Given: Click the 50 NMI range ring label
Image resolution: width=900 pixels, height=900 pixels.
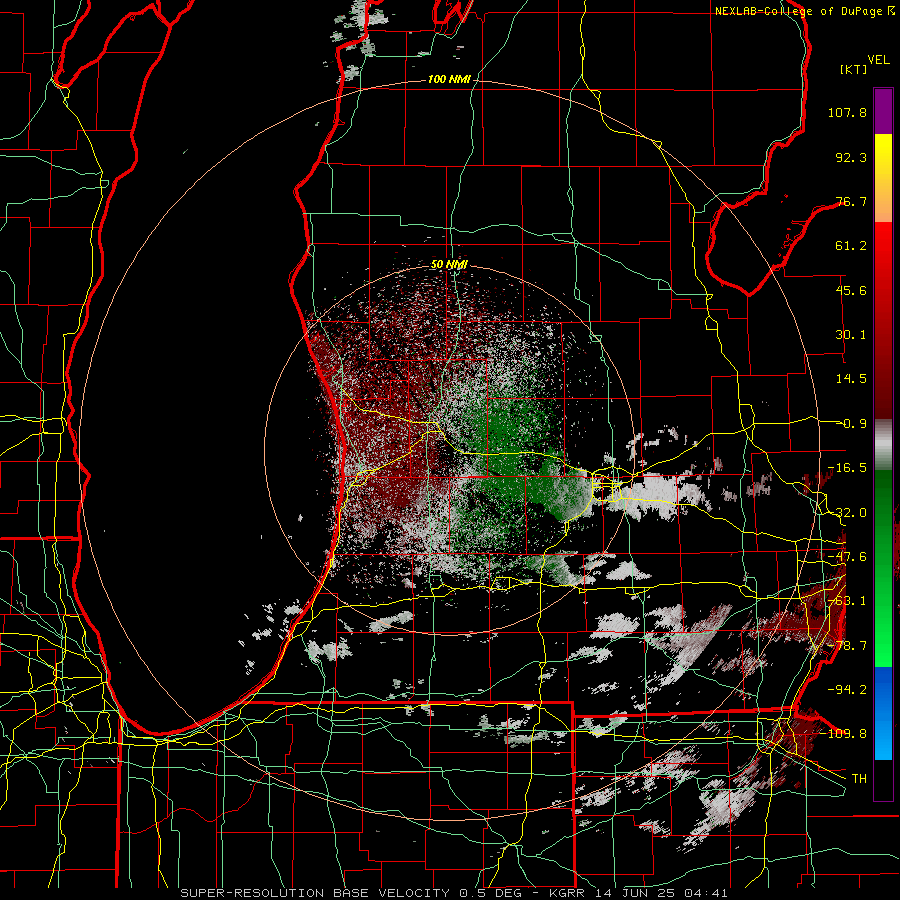Looking at the screenshot, I should pyautogui.click(x=449, y=265).
